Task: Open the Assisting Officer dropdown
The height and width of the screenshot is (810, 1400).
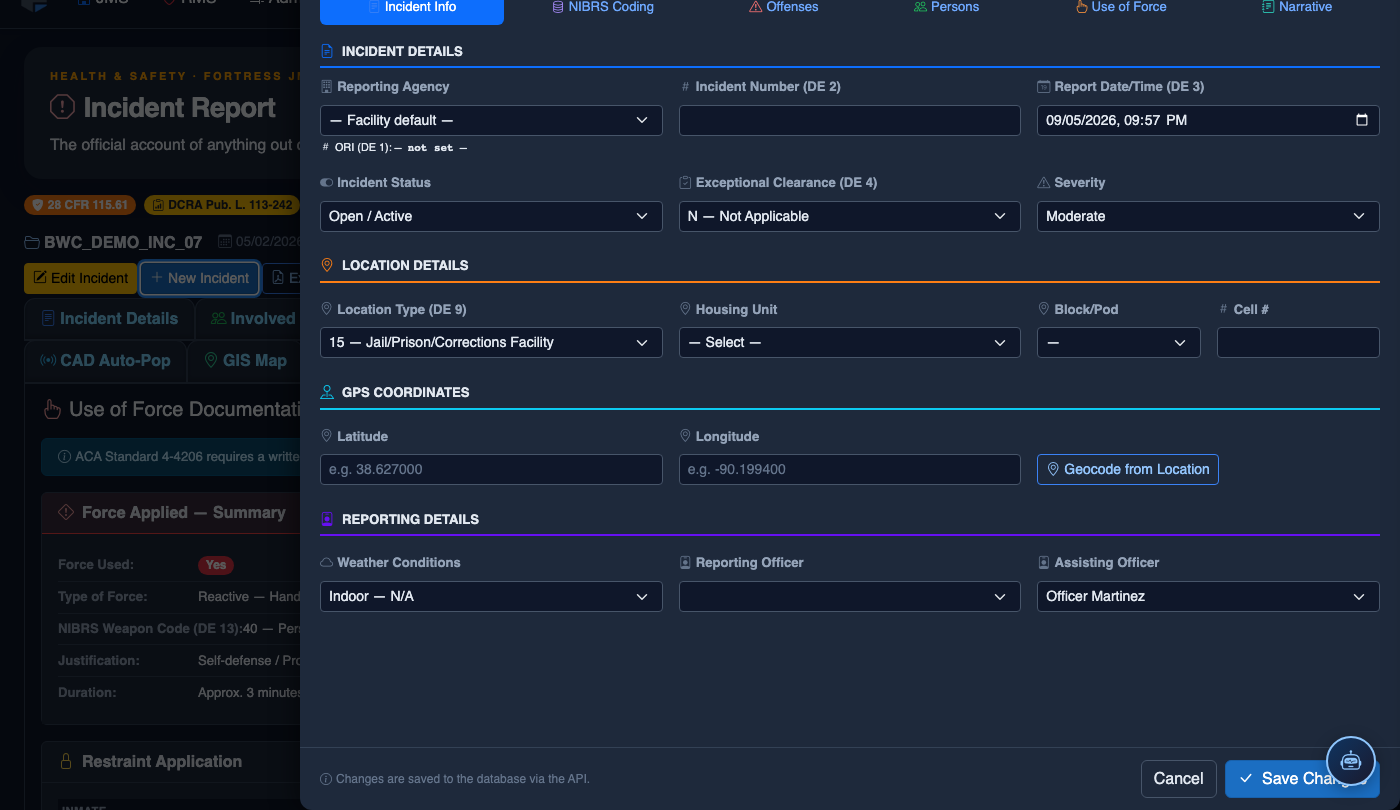Action: (1208, 596)
